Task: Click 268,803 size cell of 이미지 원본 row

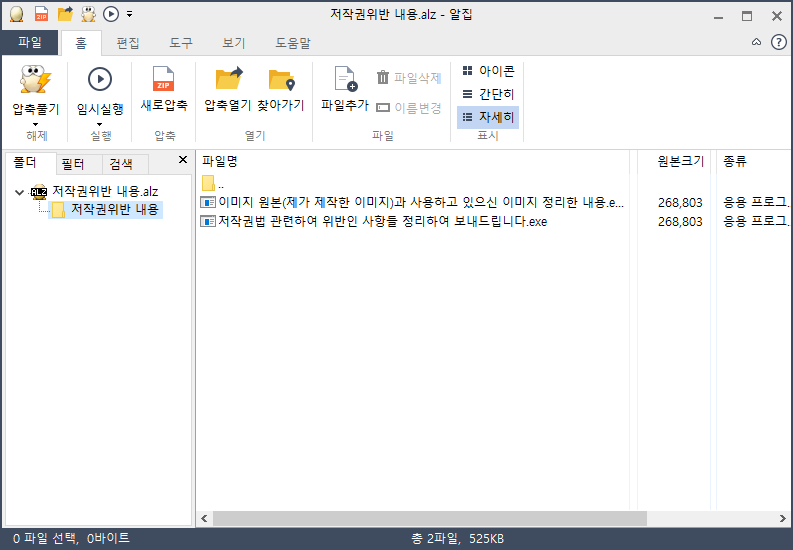Action: click(680, 203)
